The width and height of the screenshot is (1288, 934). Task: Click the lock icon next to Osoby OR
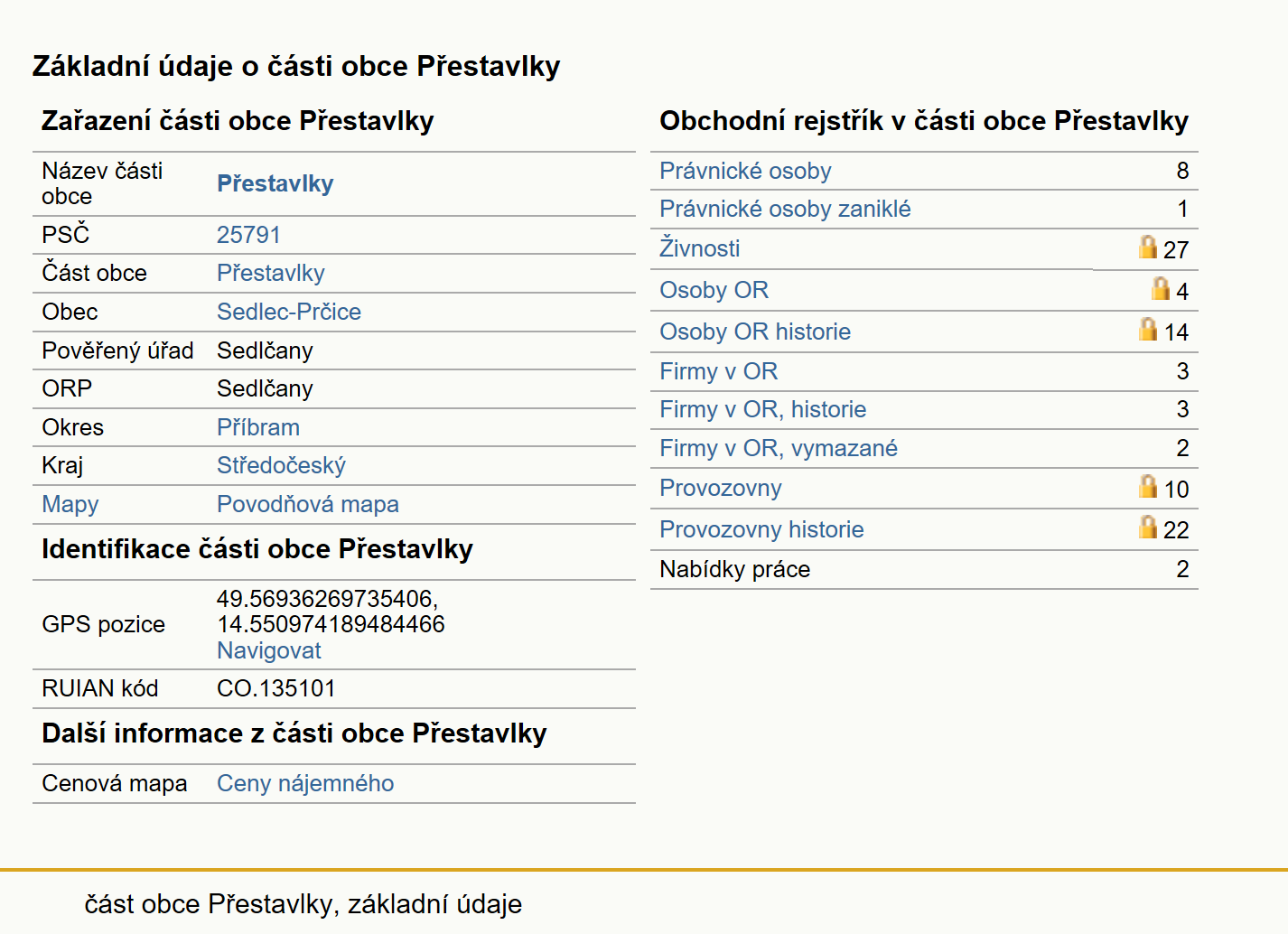pos(1160,288)
